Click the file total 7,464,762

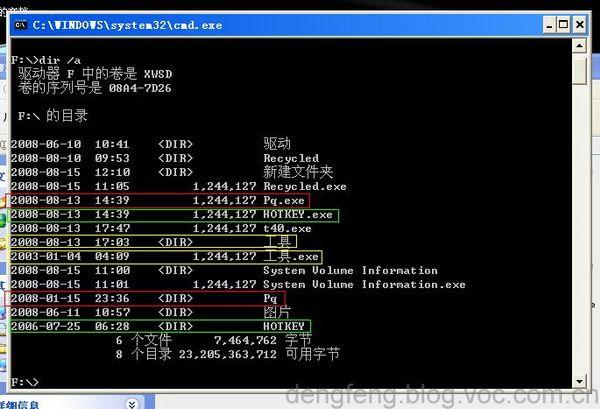click(x=245, y=341)
